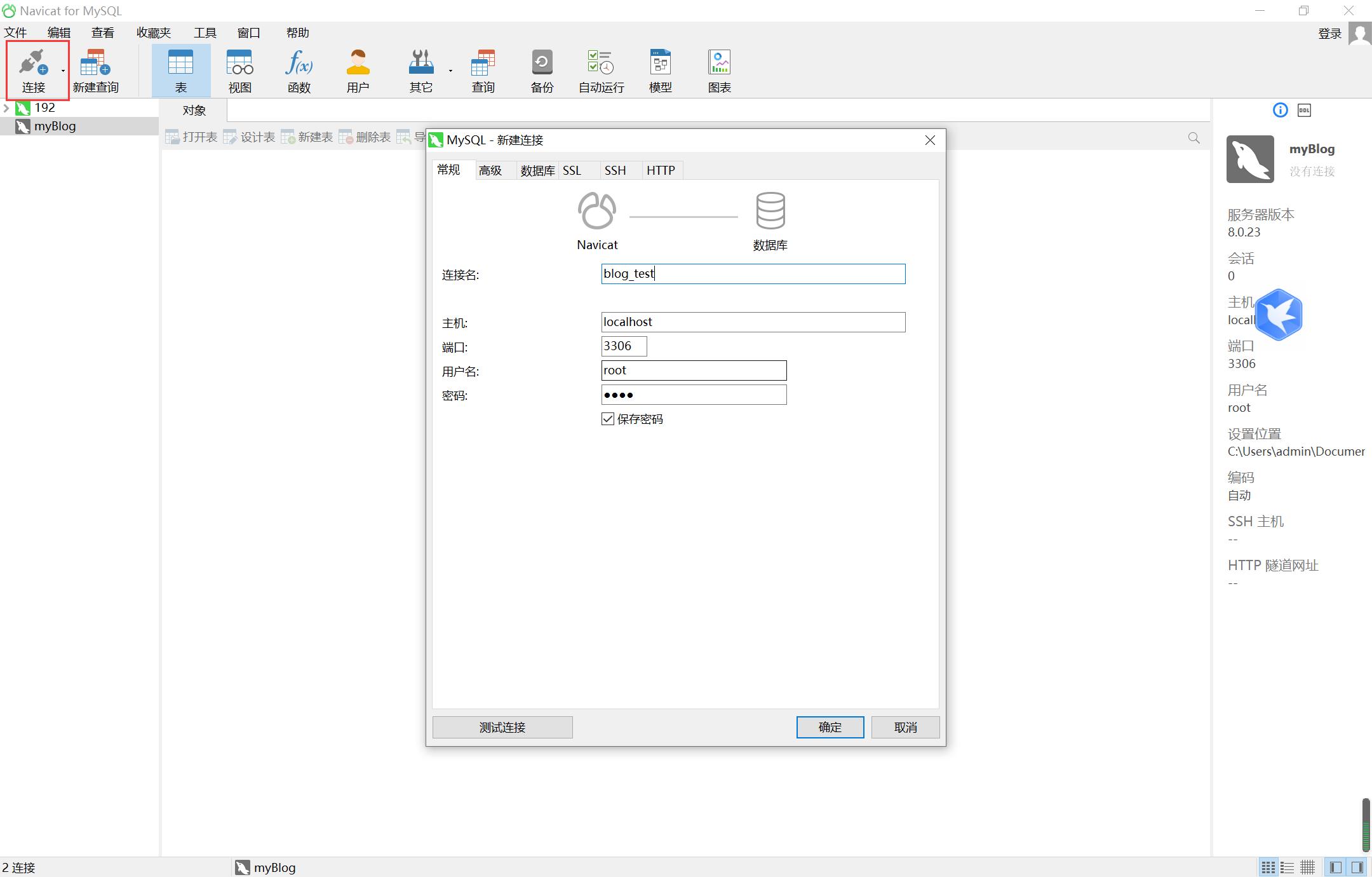The image size is (1372, 877).
Task: Open the Help (帮助) menu
Action: click(298, 32)
